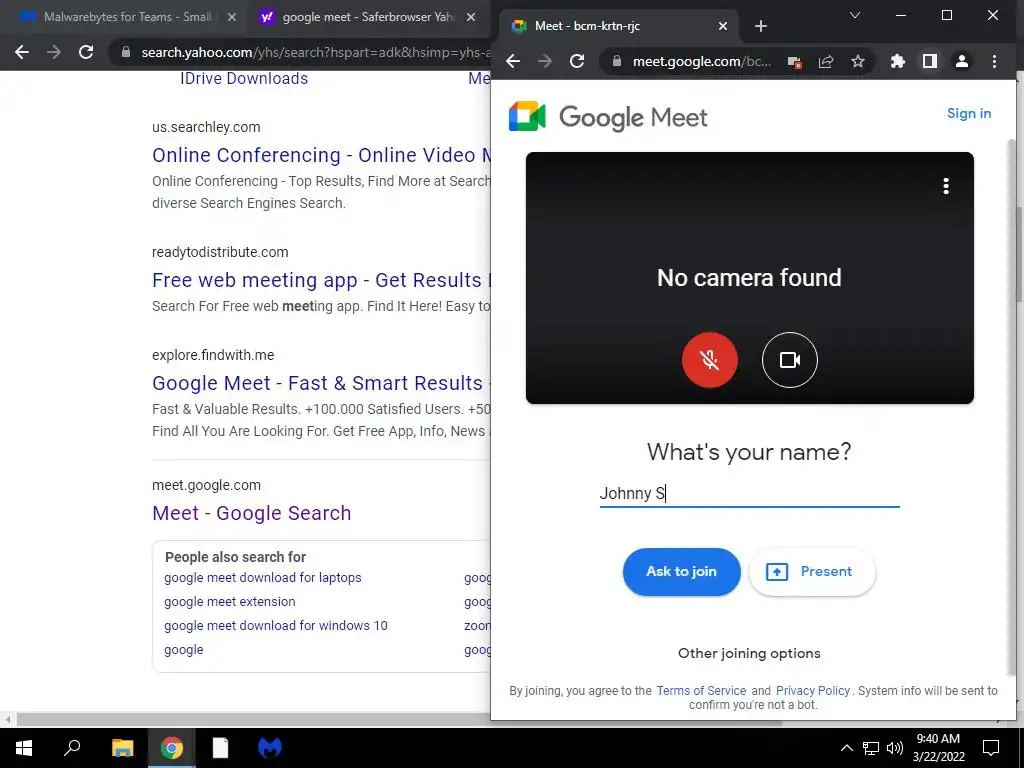Go back in the Meet browser window
Image resolution: width=1024 pixels, height=768 pixels.
click(513, 61)
